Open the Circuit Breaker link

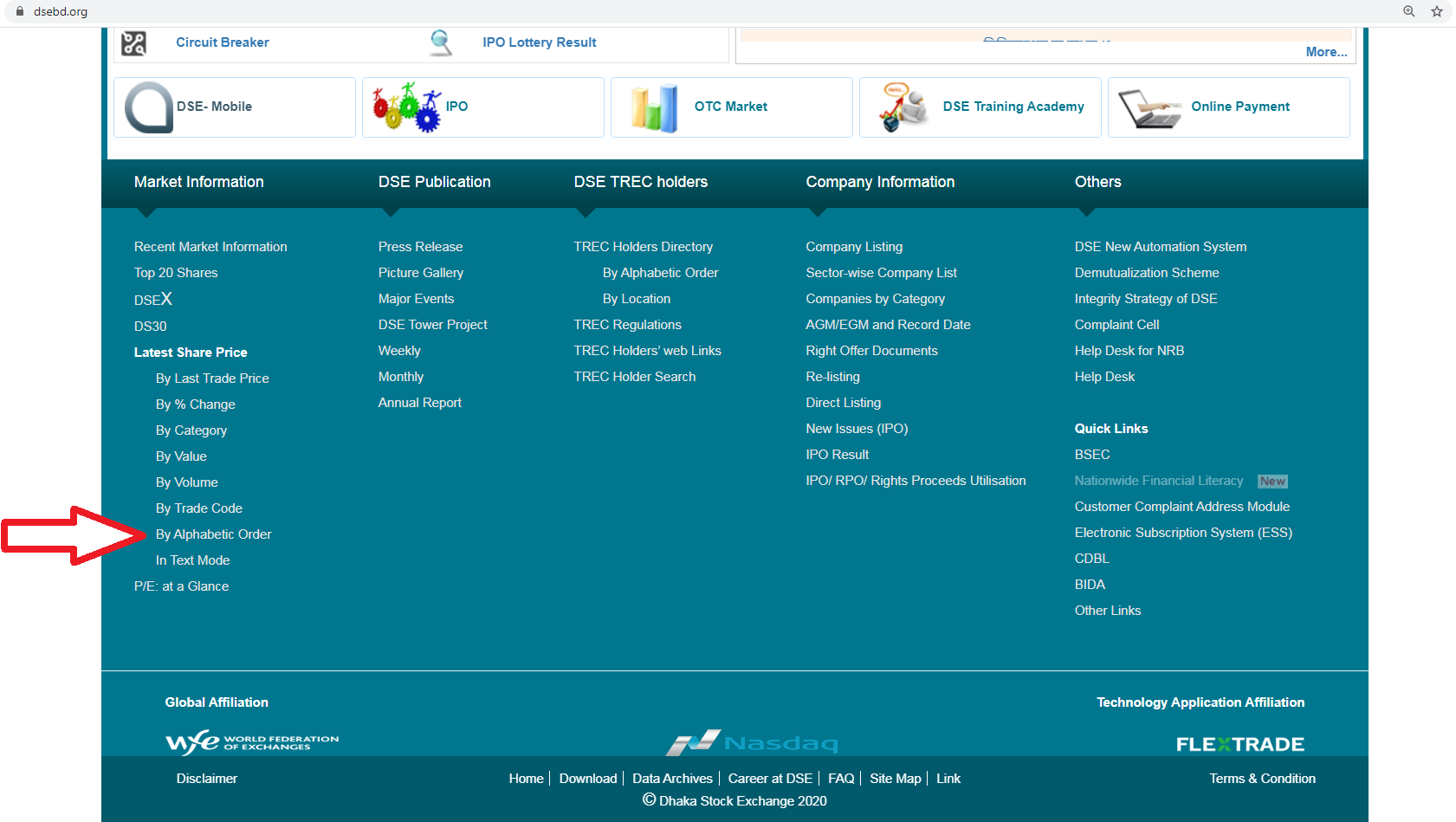tap(223, 42)
